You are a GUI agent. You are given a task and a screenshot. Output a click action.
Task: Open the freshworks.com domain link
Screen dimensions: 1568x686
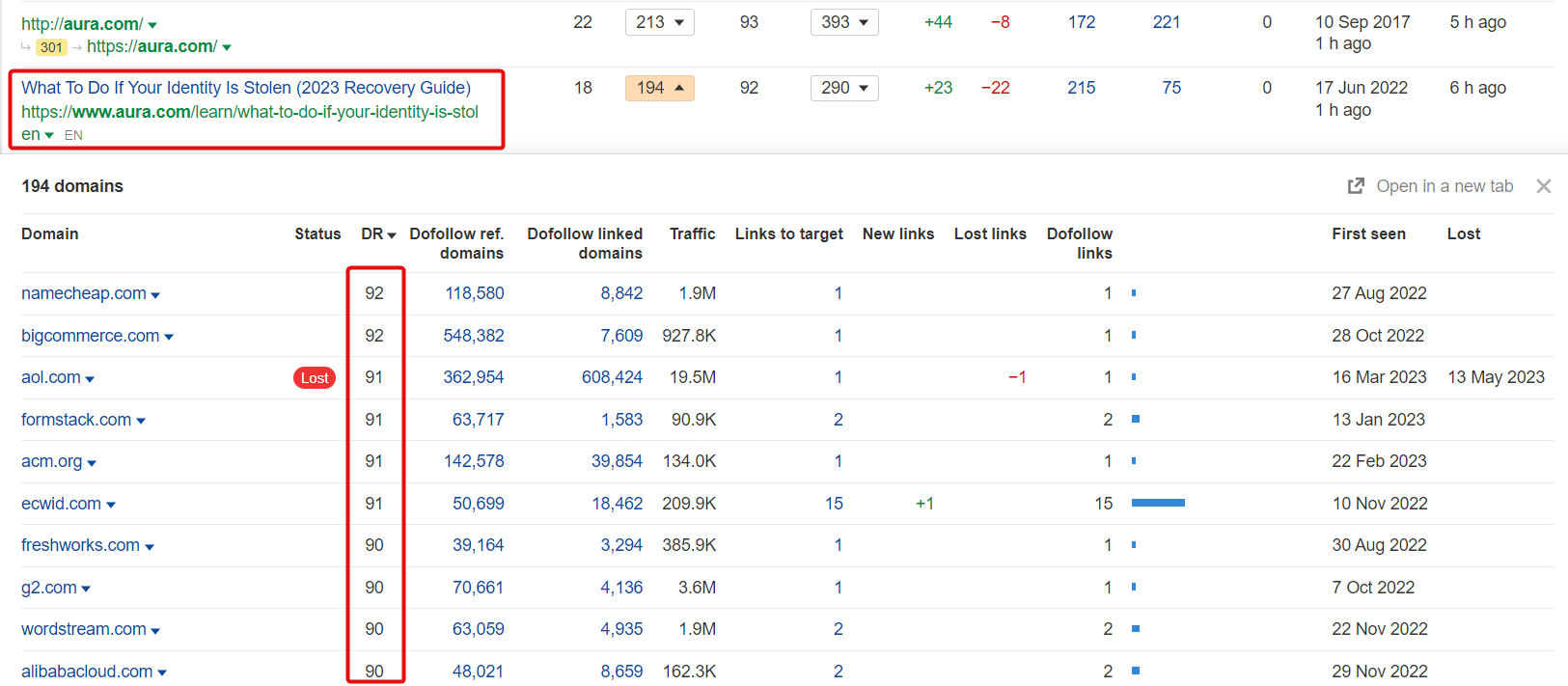[x=80, y=545]
